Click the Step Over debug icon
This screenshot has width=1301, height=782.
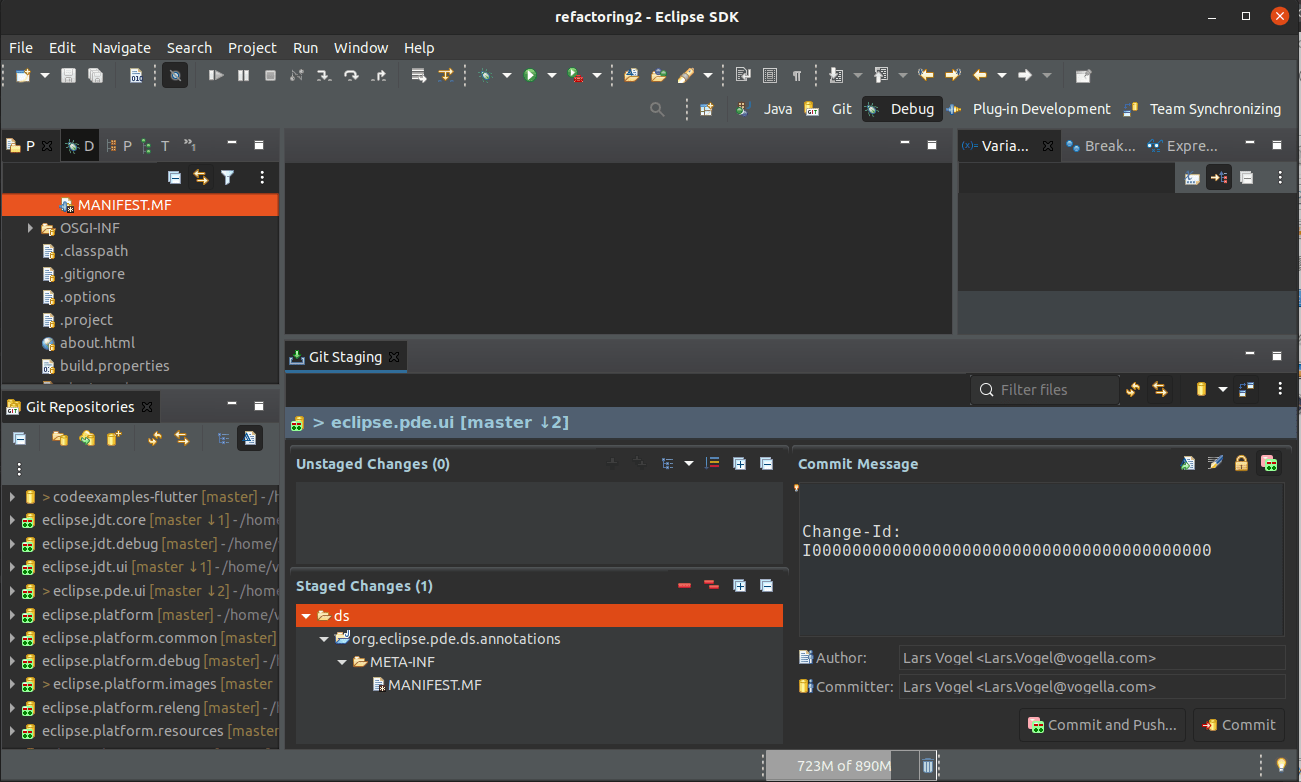coord(349,75)
